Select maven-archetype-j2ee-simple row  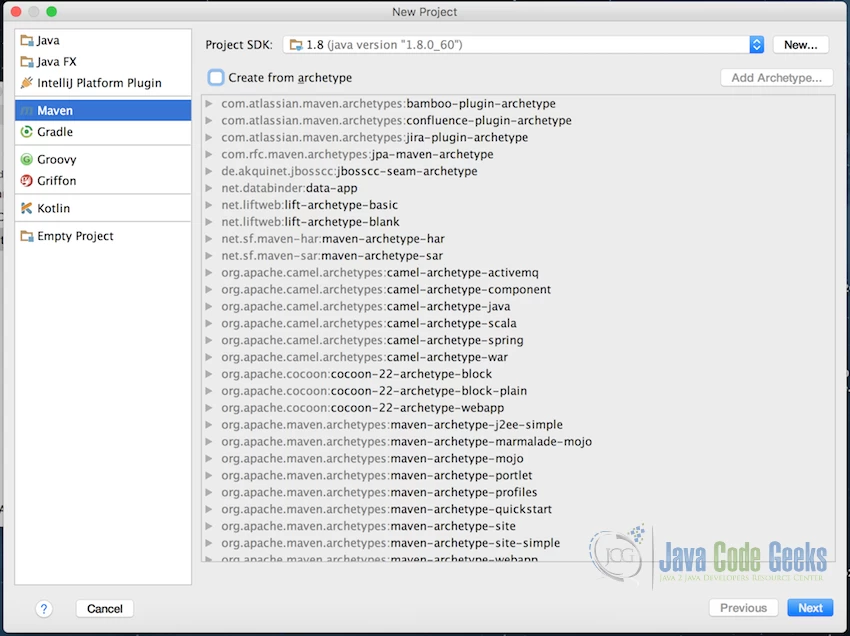(518, 425)
